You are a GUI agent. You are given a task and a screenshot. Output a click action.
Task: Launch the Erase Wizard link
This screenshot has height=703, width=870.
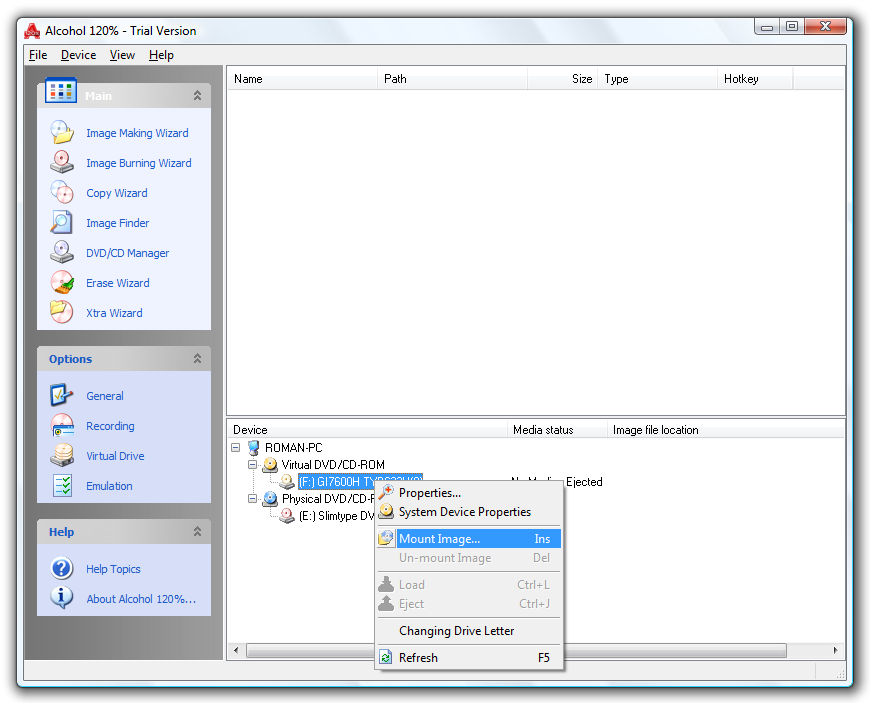tap(118, 283)
